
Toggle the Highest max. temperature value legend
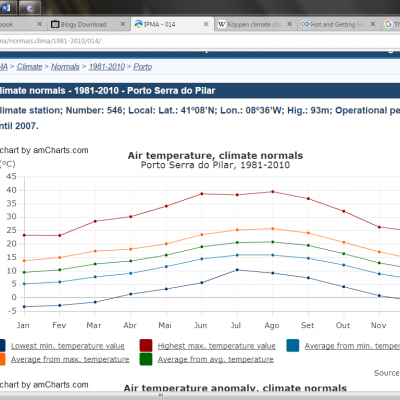click(217, 346)
